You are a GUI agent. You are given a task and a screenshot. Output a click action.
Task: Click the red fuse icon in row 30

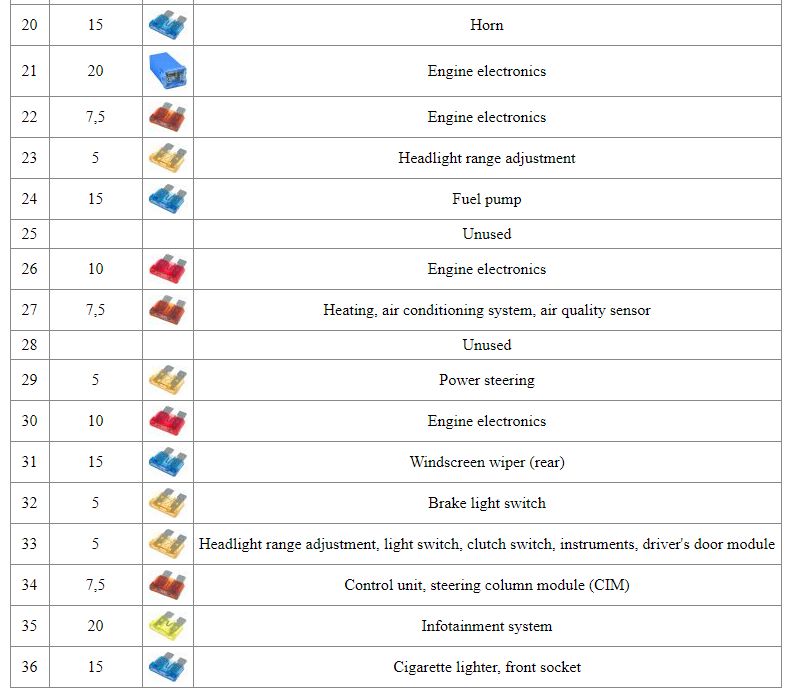167,421
